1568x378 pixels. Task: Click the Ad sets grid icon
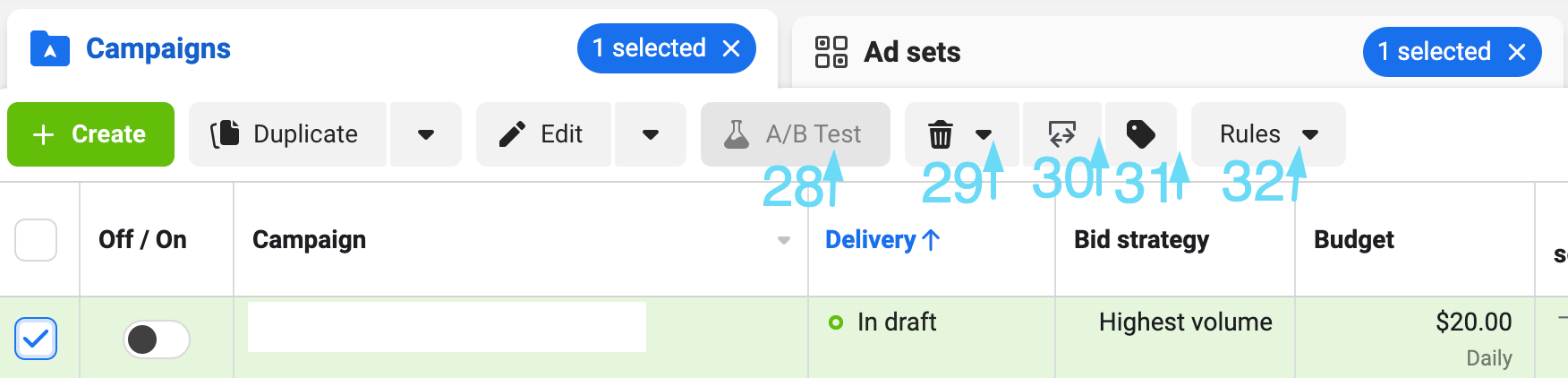(x=831, y=52)
